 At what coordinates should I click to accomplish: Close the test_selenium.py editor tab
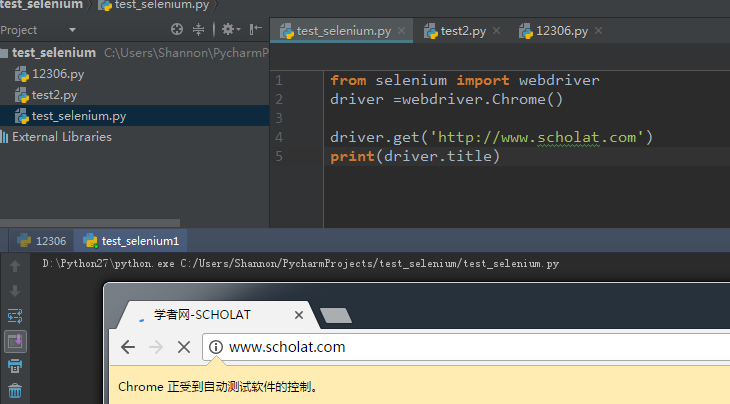tap(402, 31)
